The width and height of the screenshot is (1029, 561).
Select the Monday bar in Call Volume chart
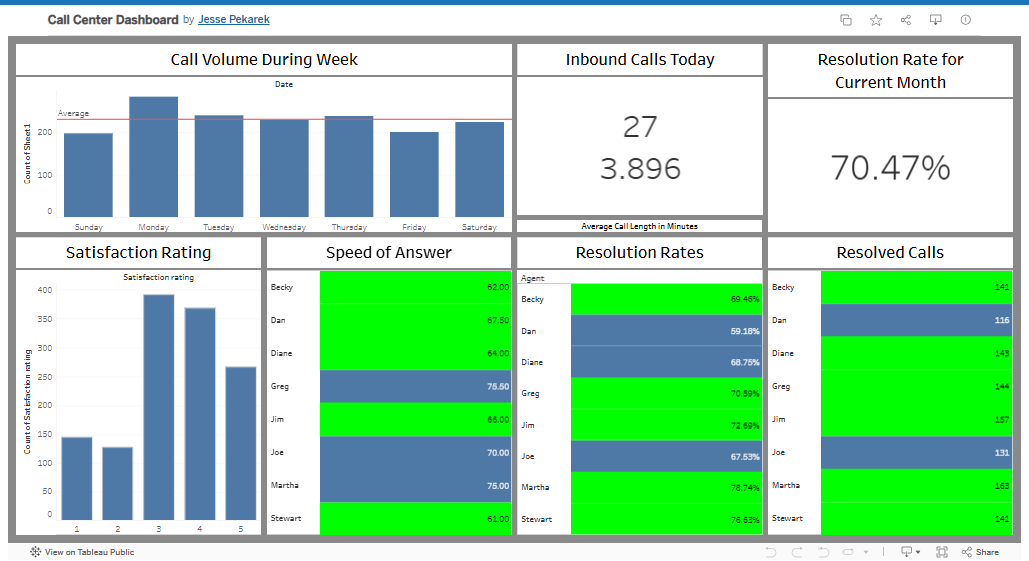154,157
